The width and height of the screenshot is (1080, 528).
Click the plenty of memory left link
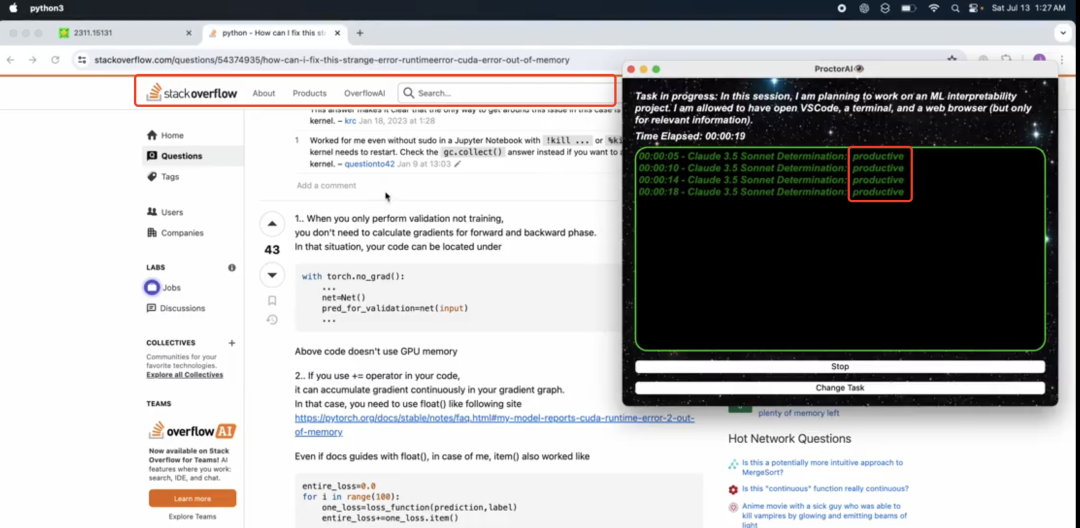(799, 413)
